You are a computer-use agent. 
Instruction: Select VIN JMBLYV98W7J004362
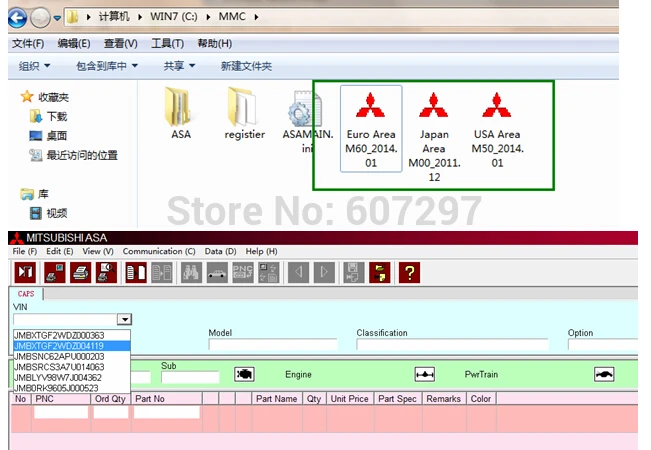72,378
